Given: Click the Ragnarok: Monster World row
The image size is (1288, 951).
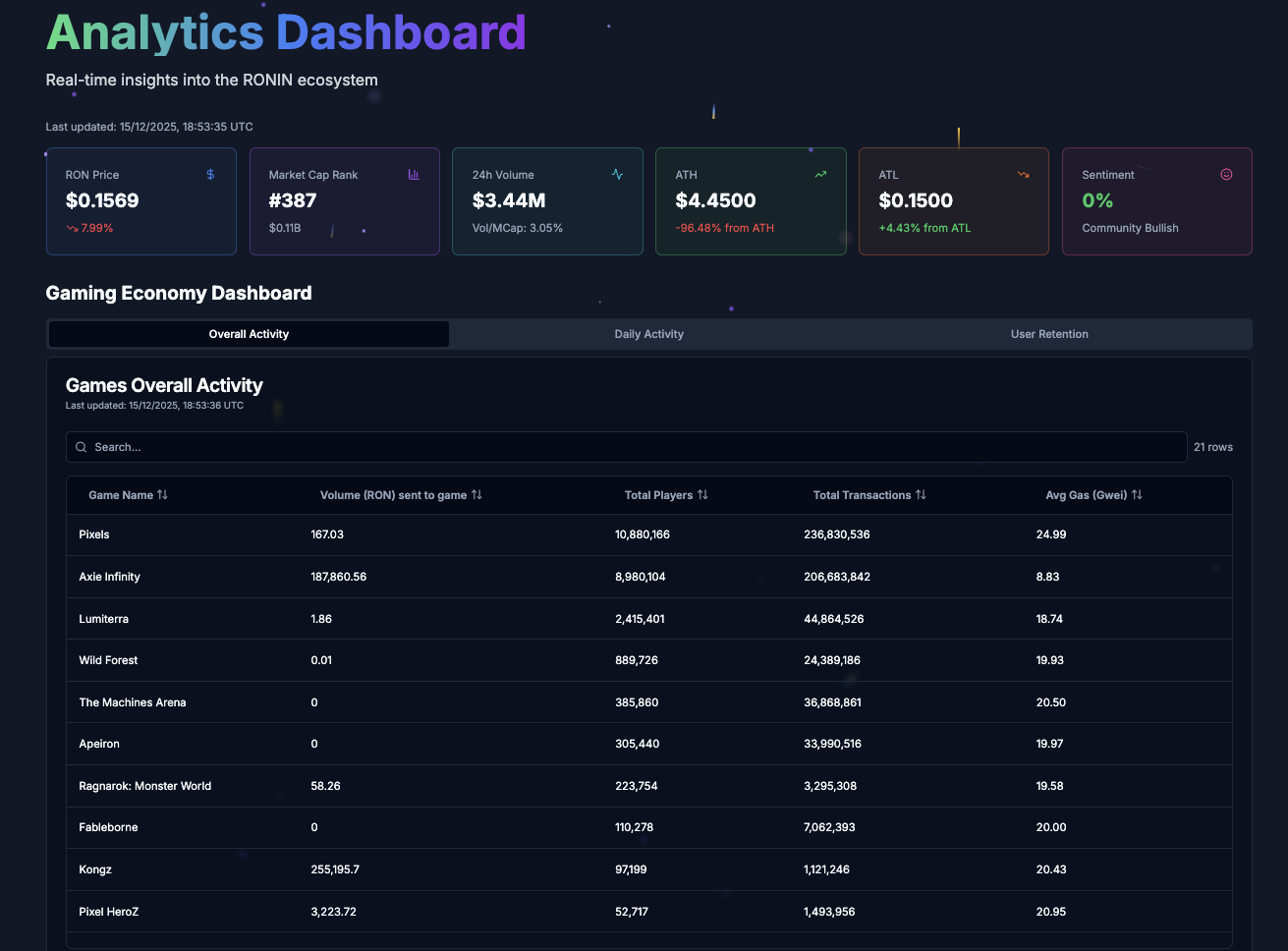Looking at the screenshot, I should 648,786.
